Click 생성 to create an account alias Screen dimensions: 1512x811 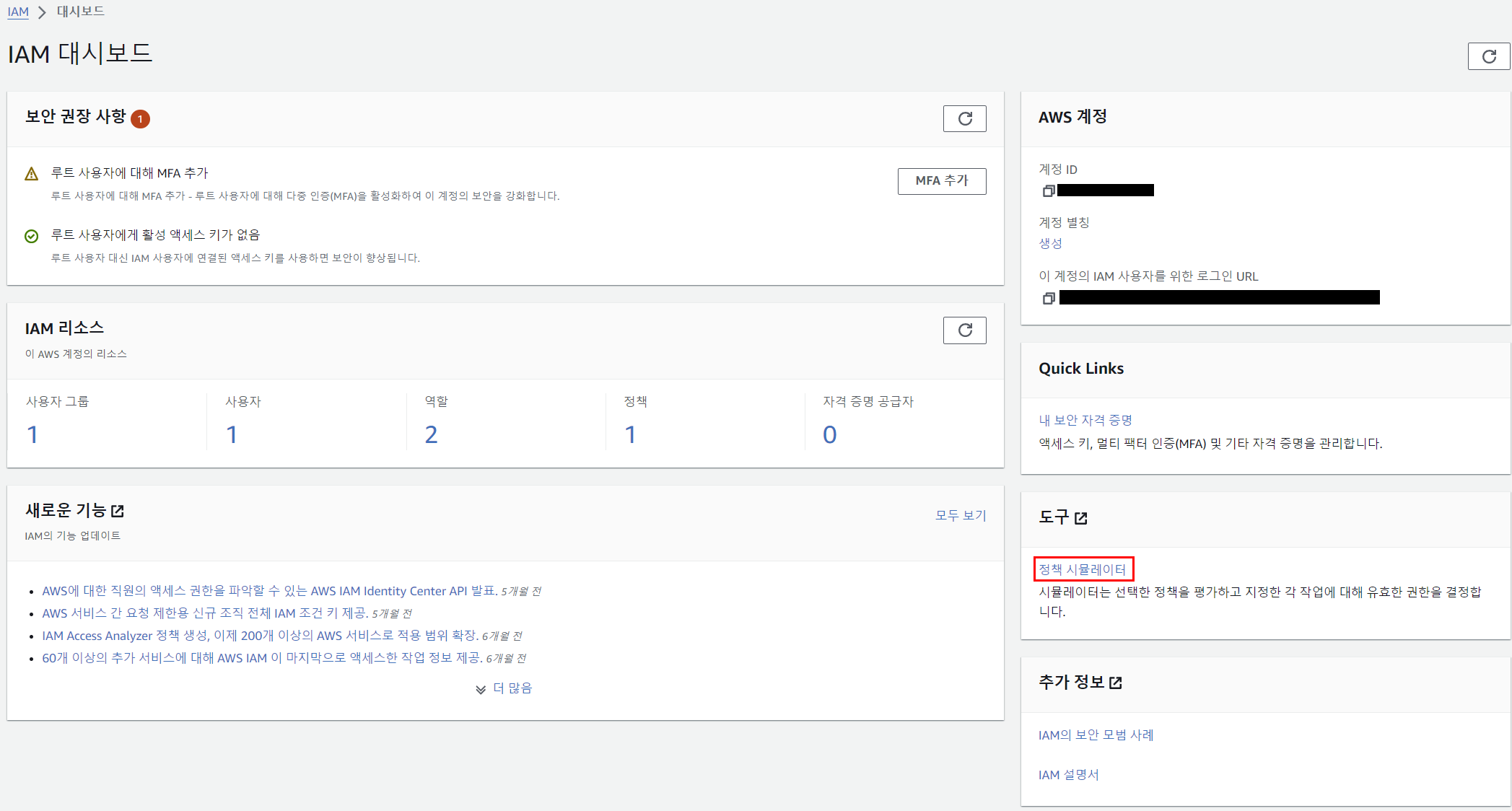pyautogui.click(x=1050, y=243)
